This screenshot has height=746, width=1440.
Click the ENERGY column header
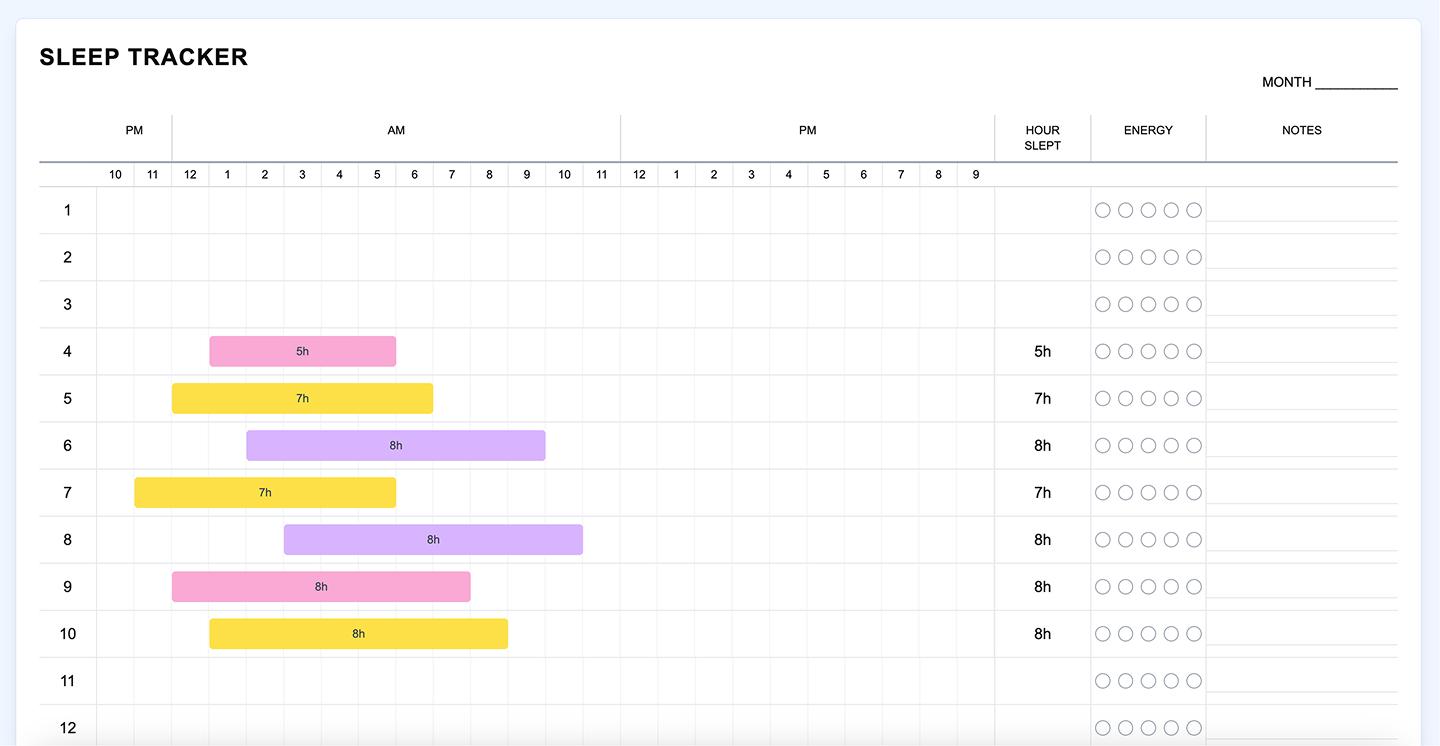tap(1148, 130)
